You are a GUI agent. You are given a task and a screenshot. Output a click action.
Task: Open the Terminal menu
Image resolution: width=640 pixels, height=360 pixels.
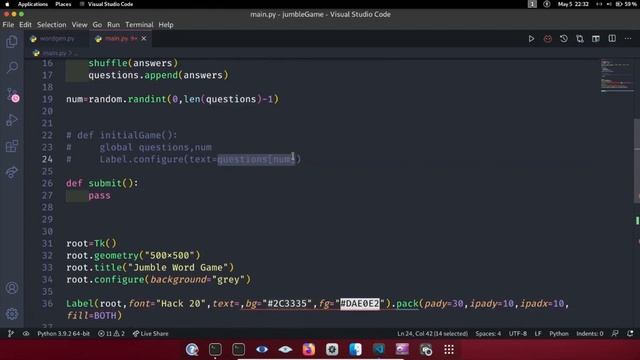click(x=139, y=25)
